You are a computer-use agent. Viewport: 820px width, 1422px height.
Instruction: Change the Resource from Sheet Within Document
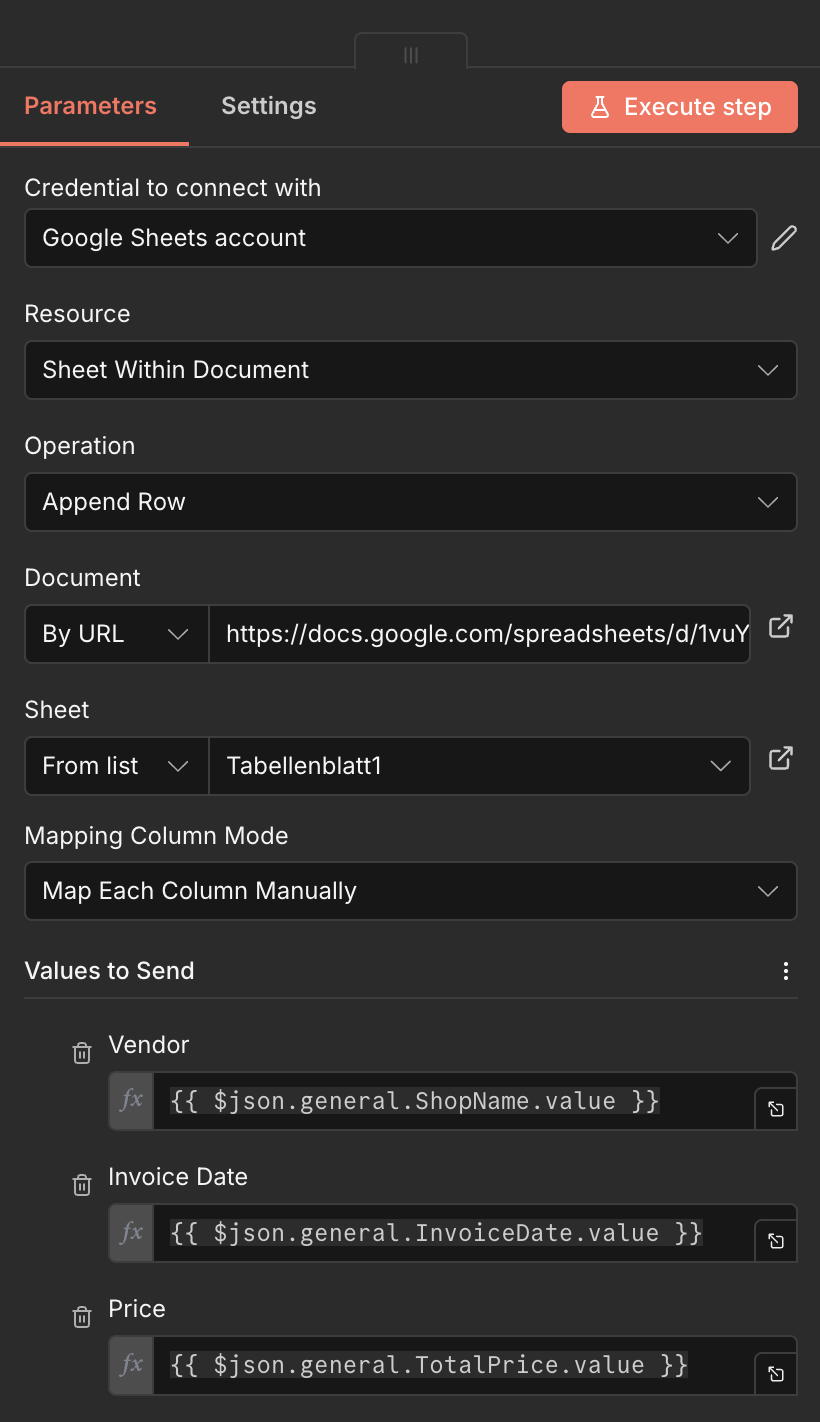tap(410, 370)
